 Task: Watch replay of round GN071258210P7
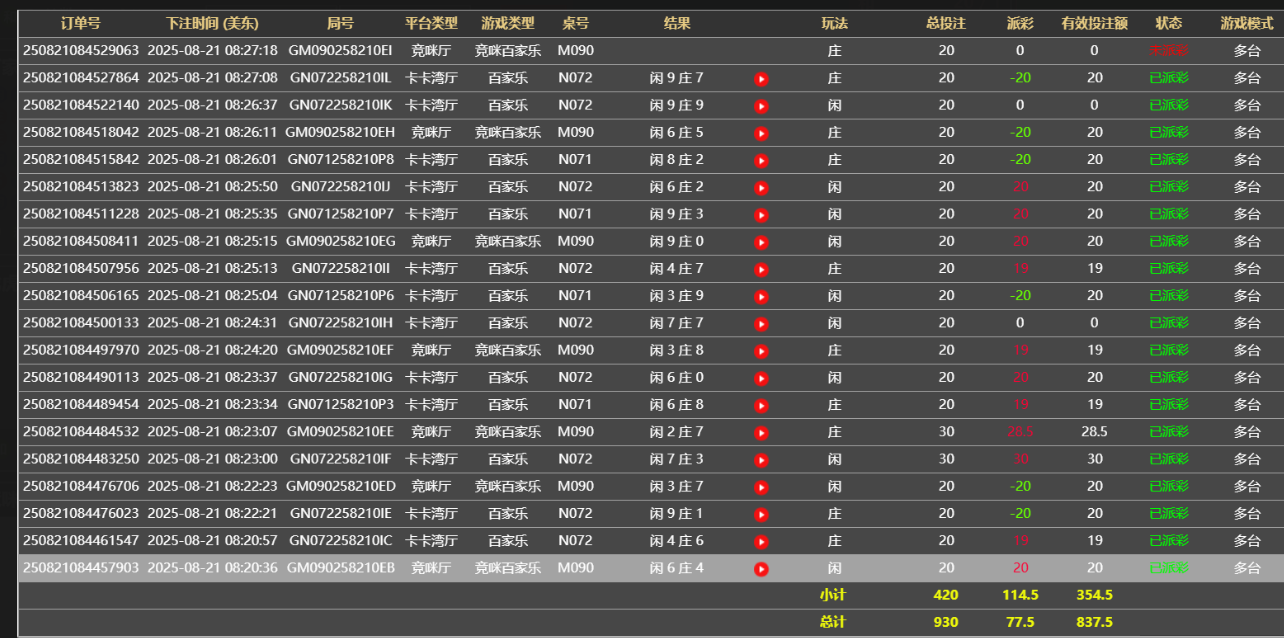[x=761, y=215]
